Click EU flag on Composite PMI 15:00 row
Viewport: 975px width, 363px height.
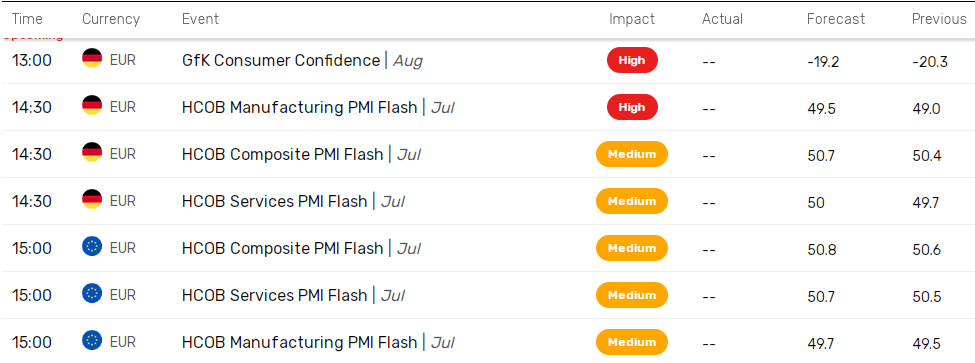tap(92, 247)
